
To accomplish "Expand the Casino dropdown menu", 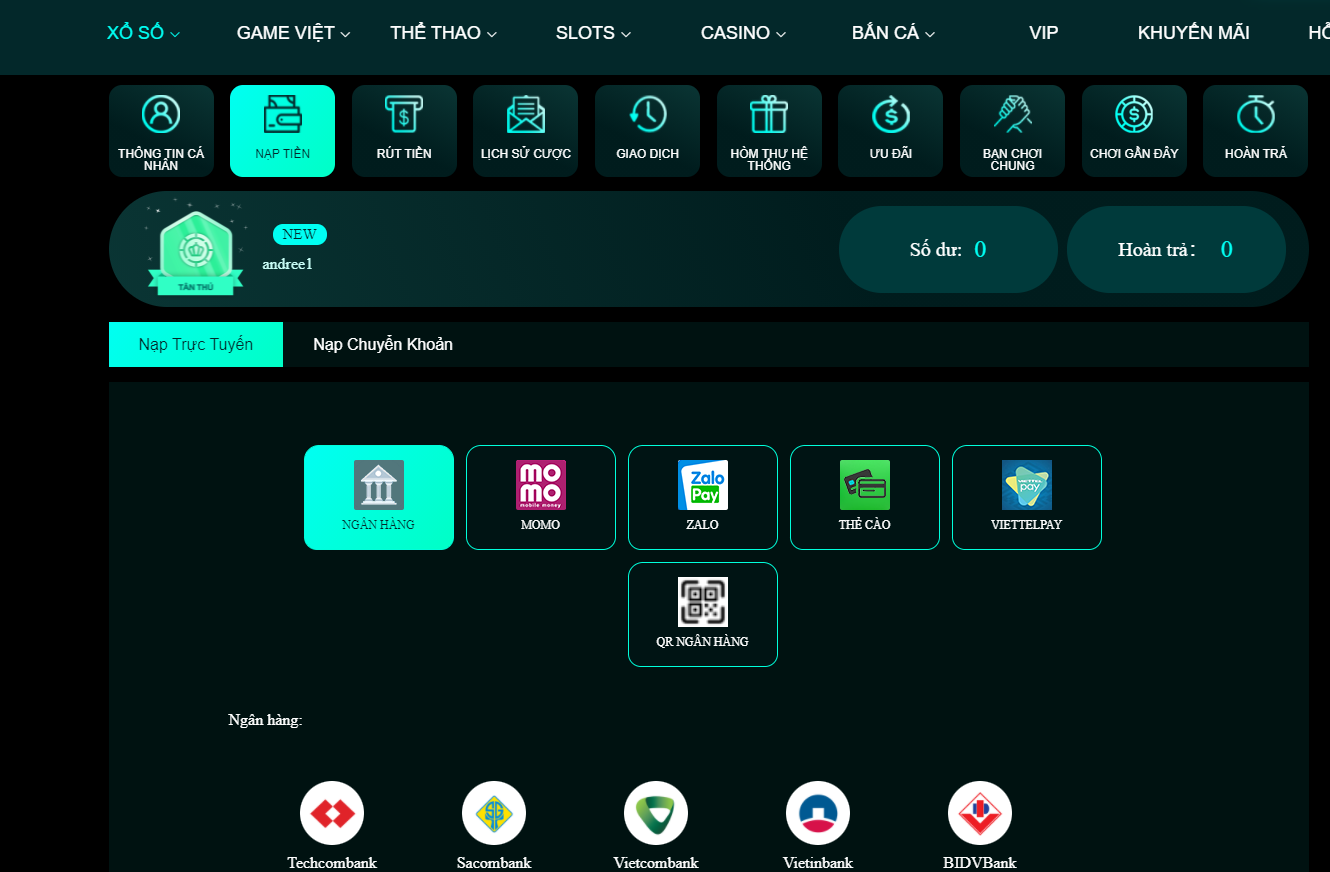I will 743,33.
